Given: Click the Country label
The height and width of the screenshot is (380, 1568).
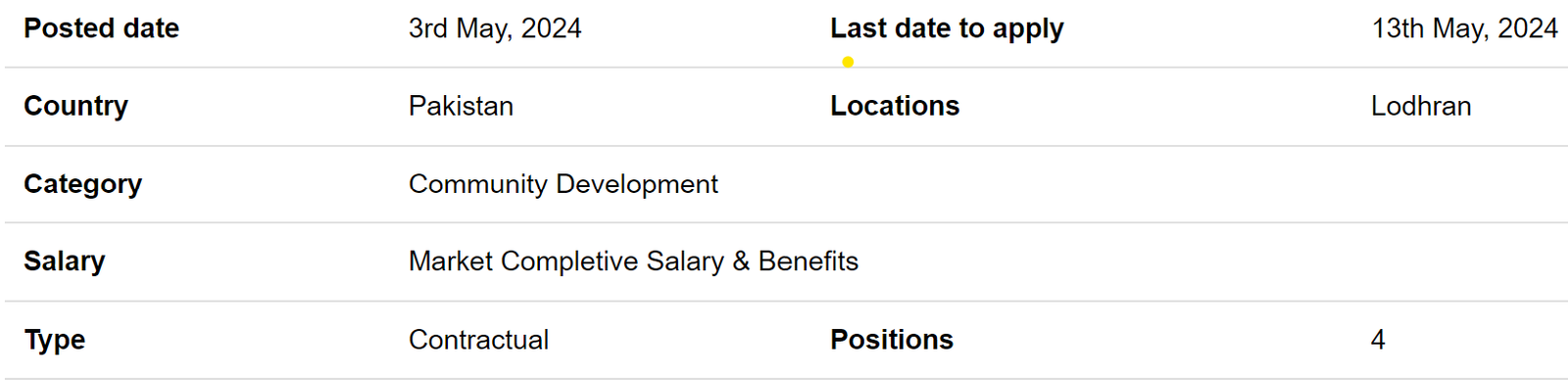Looking at the screenshot, I should coord(75,106).
